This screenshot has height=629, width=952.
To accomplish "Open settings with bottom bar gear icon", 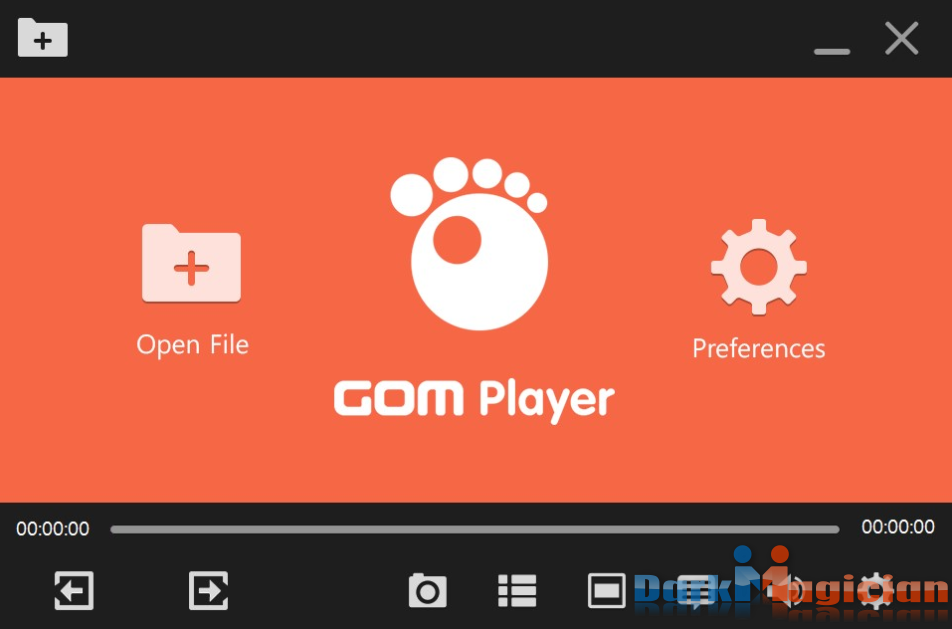I will coord(875,590).
